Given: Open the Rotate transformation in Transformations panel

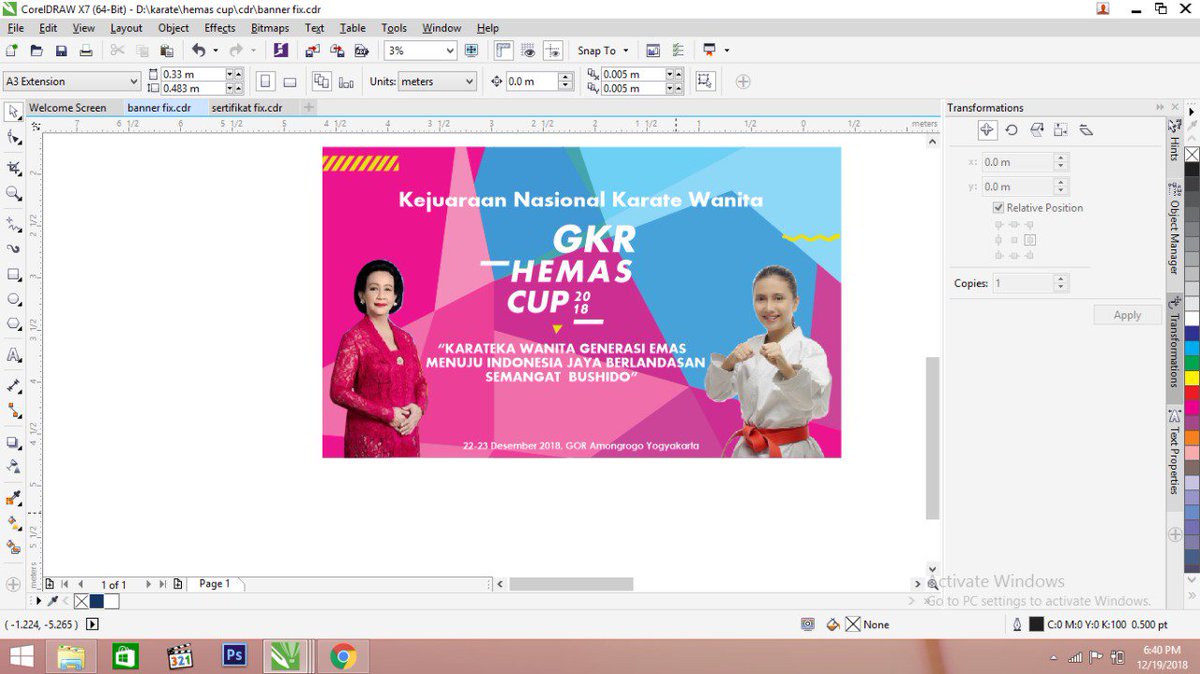Looking at the screenshot, I should click(1011, 130).
